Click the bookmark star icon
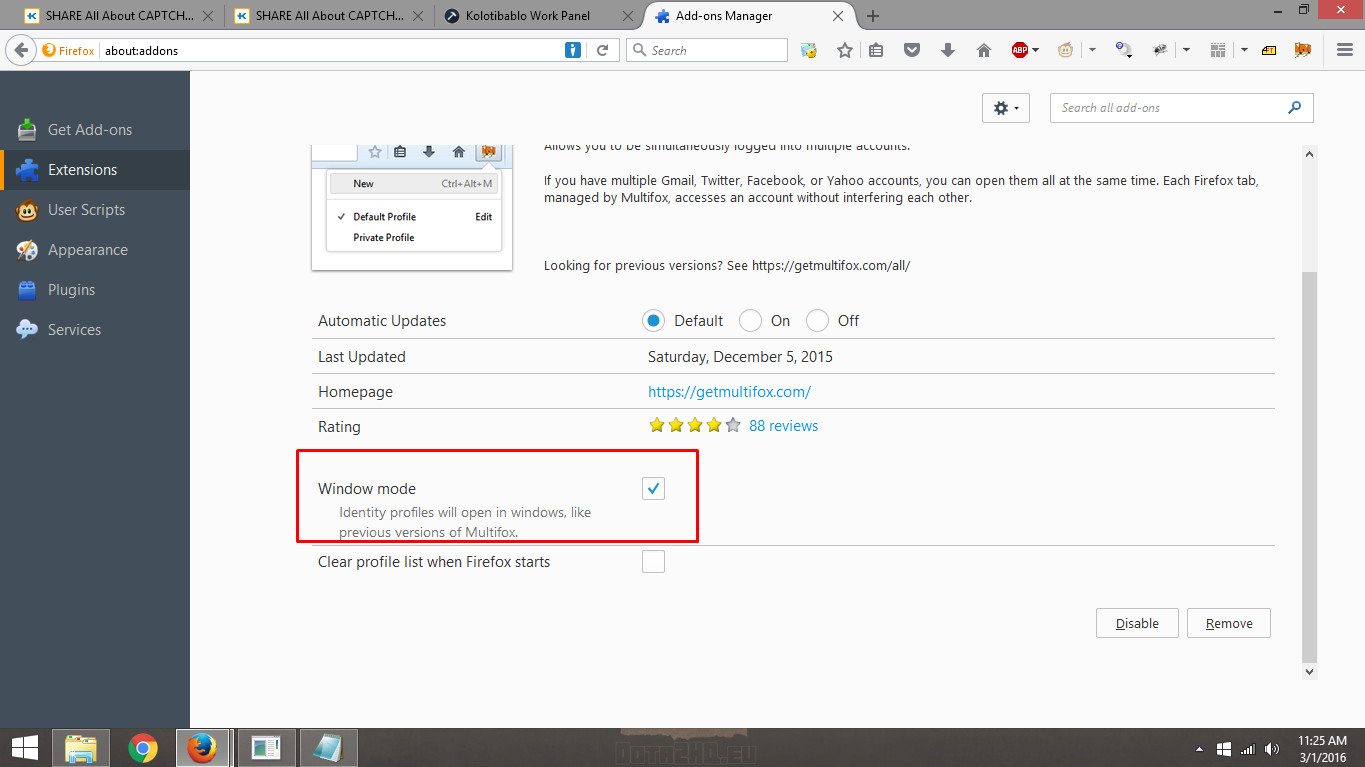Image resolution: width=1365 pixels, height=767 pixels. tap(845, 50)
